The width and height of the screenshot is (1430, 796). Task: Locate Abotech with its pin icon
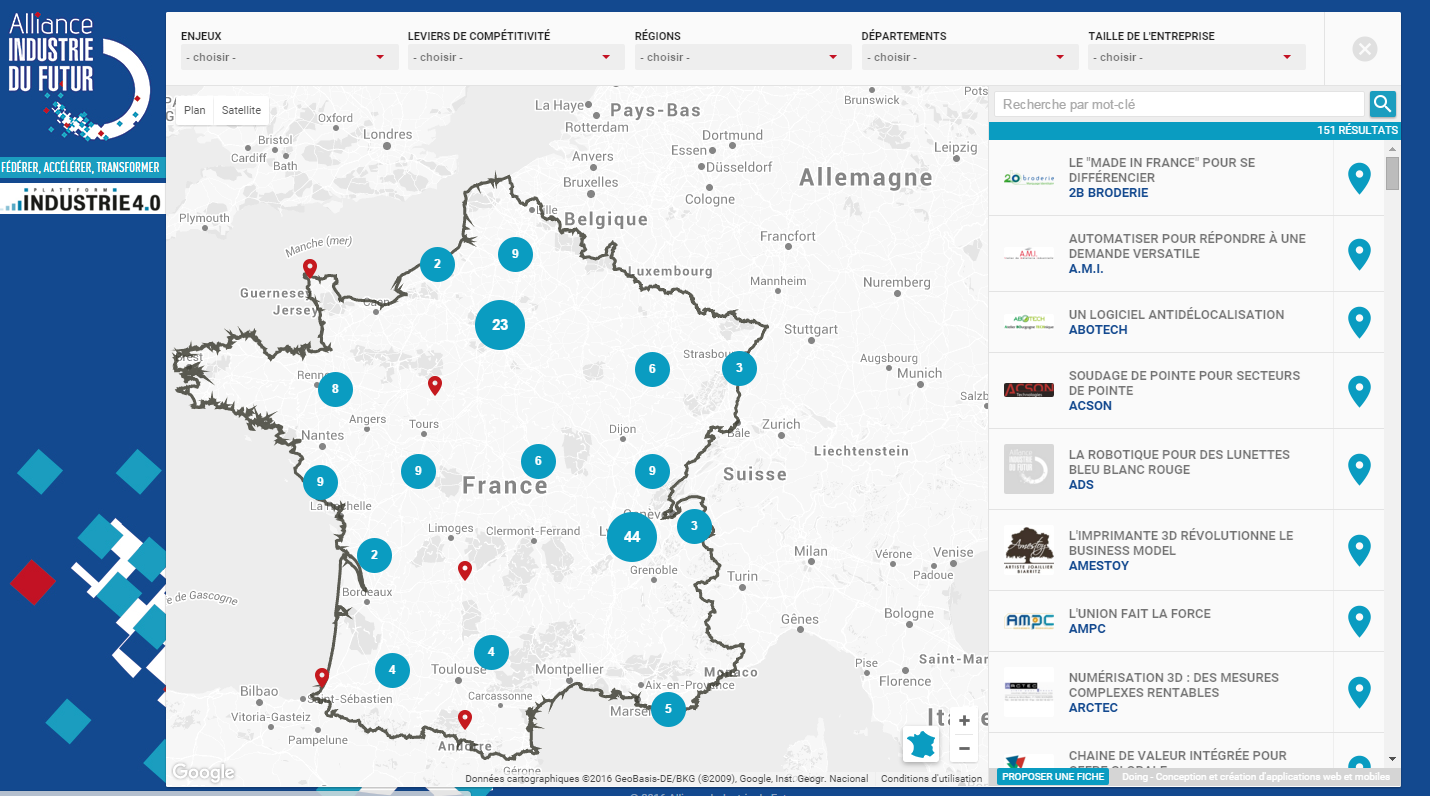1359,323
